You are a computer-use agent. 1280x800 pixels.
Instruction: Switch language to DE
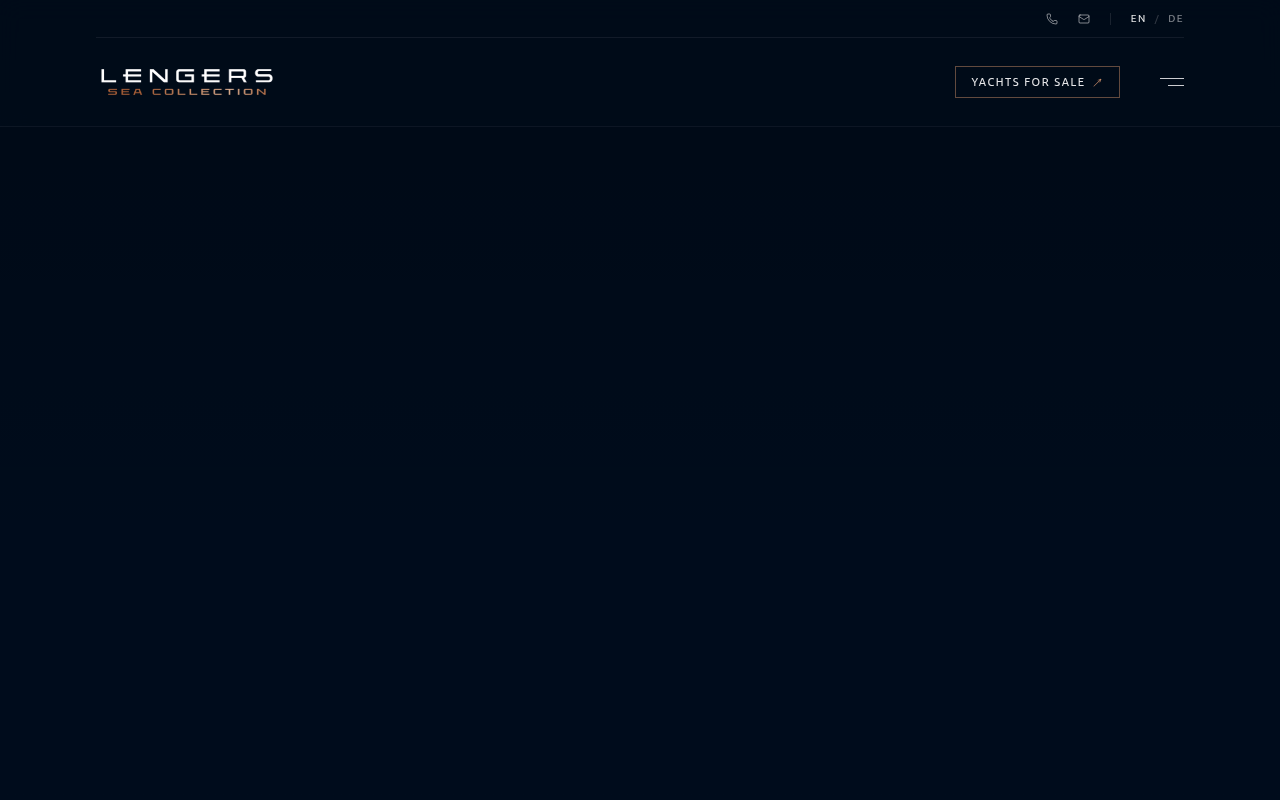[1176, 19]
